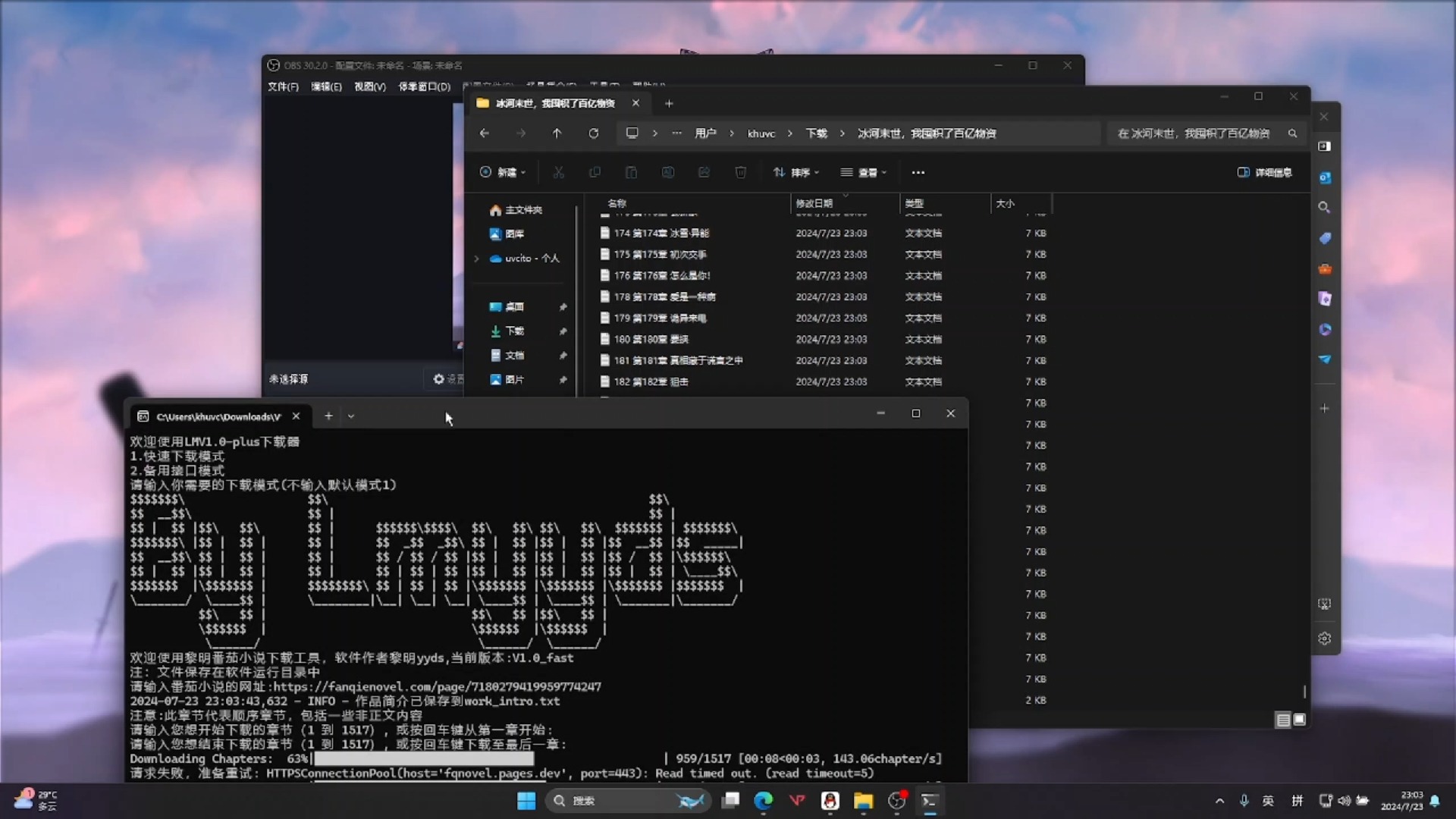Select the refresh icon in address bar

pos(593,133)
